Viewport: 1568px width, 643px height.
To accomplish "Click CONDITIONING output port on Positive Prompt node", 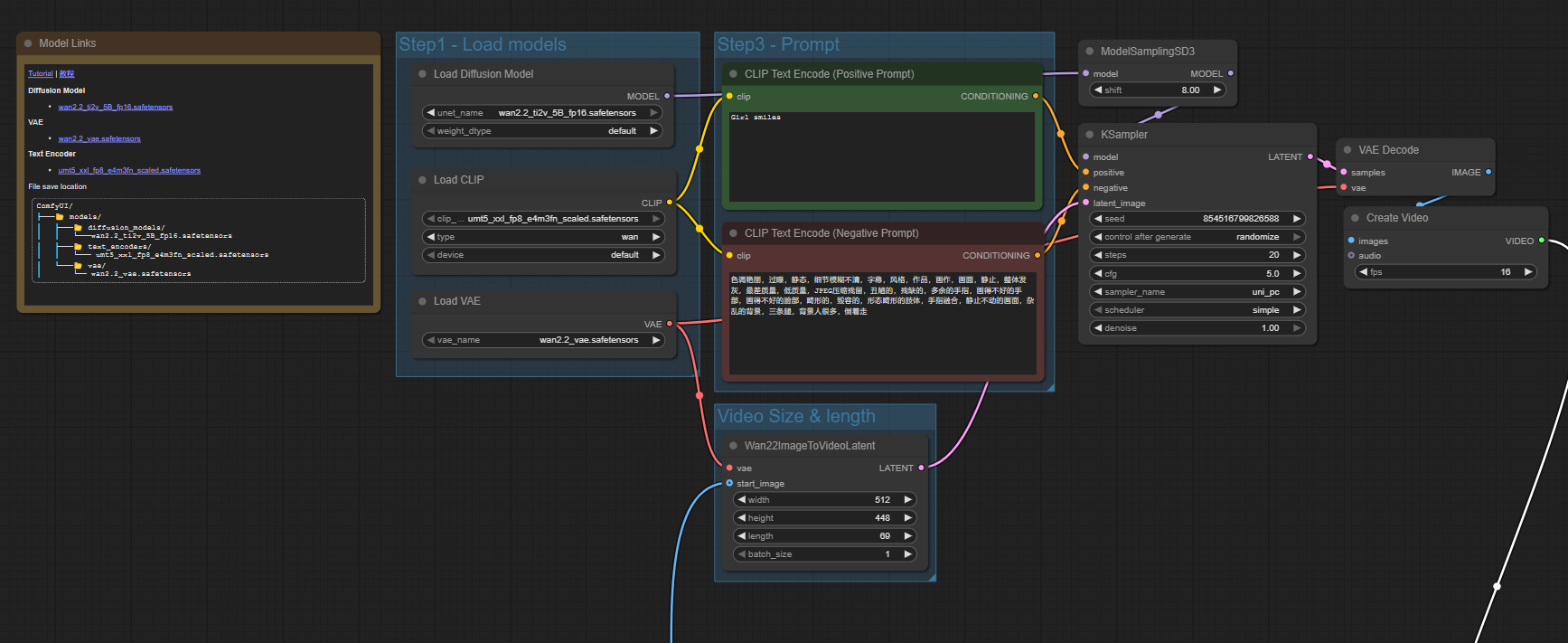I will [1035, 96].
